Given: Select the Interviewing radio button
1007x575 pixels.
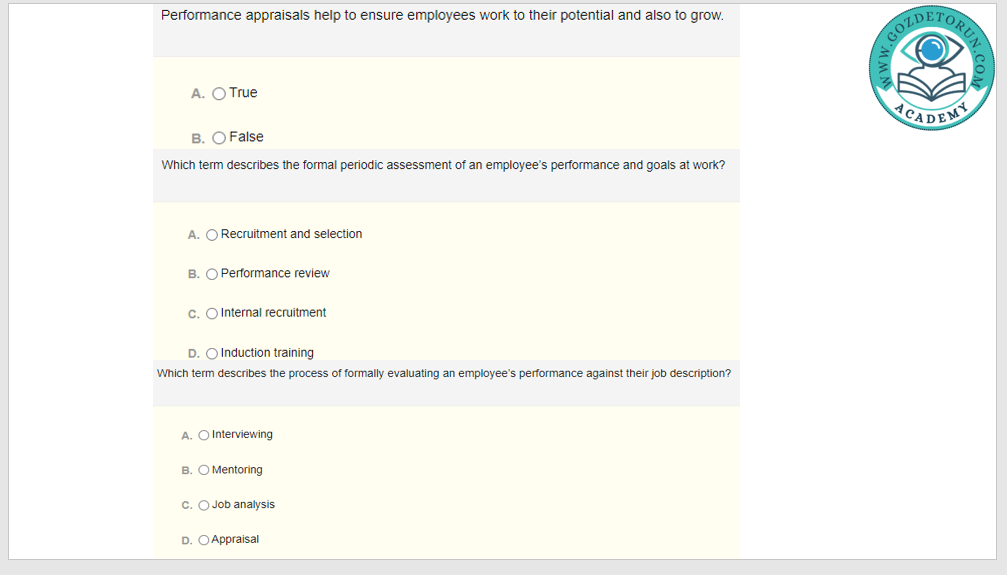Looking at the screenshot, I should coord(204,435).
